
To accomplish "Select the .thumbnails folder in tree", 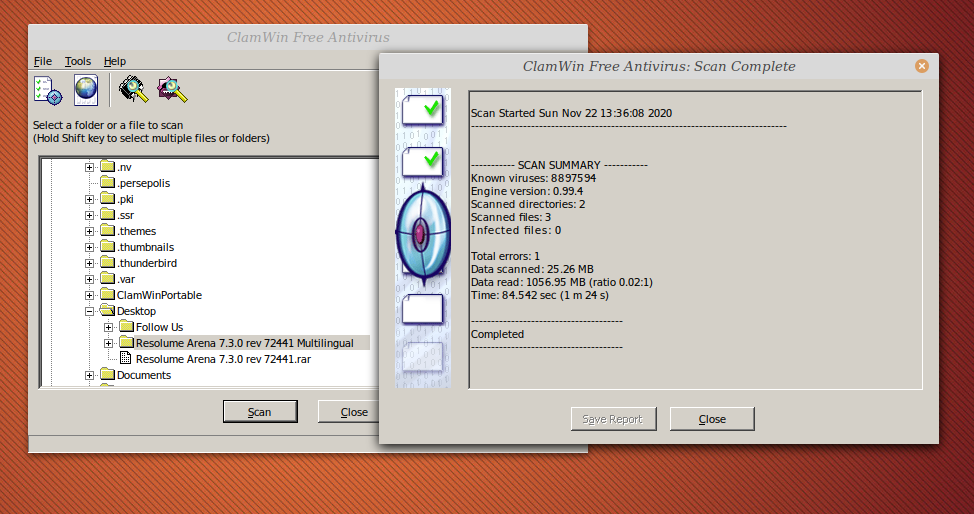I will coord(146,247).
